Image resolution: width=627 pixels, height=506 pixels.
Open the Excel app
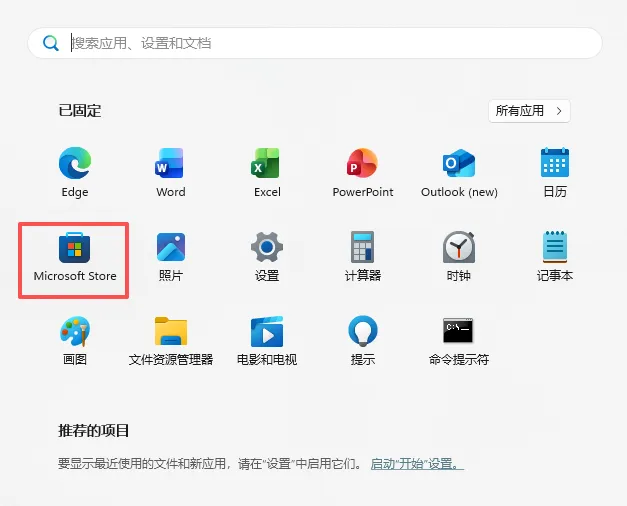click(267, 172)
